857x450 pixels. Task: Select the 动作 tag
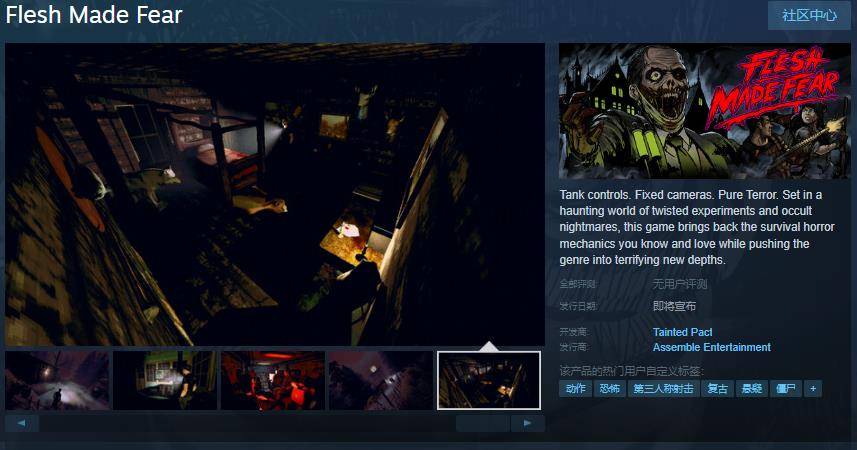[575, 388]
